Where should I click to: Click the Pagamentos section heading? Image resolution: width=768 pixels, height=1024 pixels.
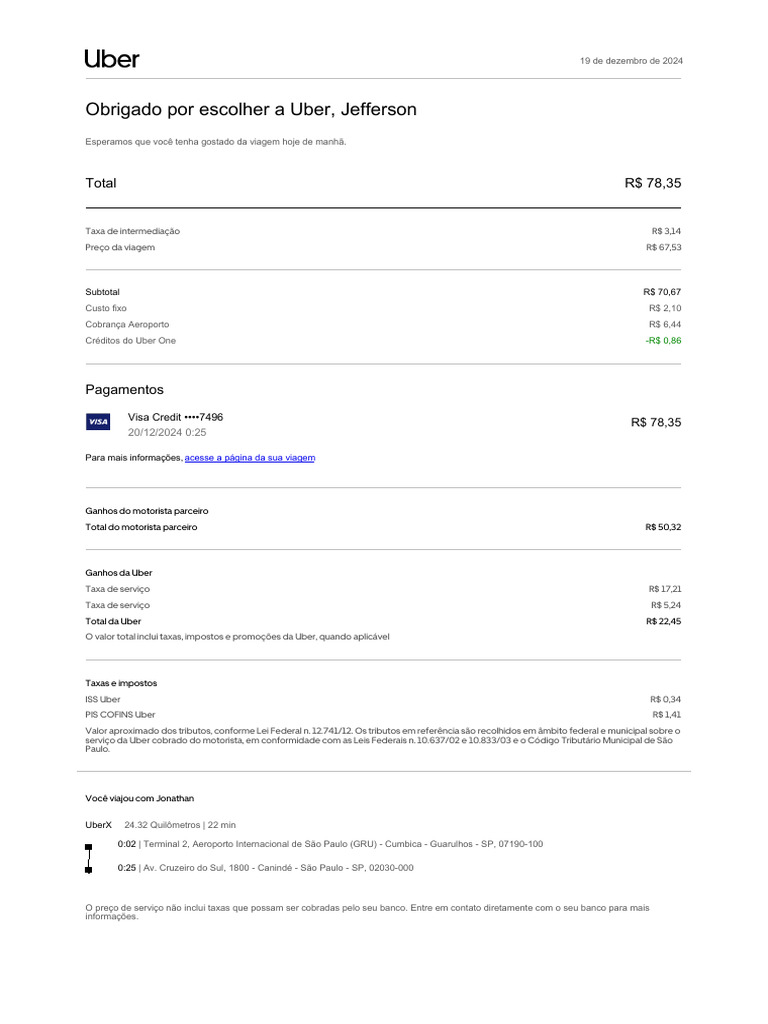click(124, 389)
